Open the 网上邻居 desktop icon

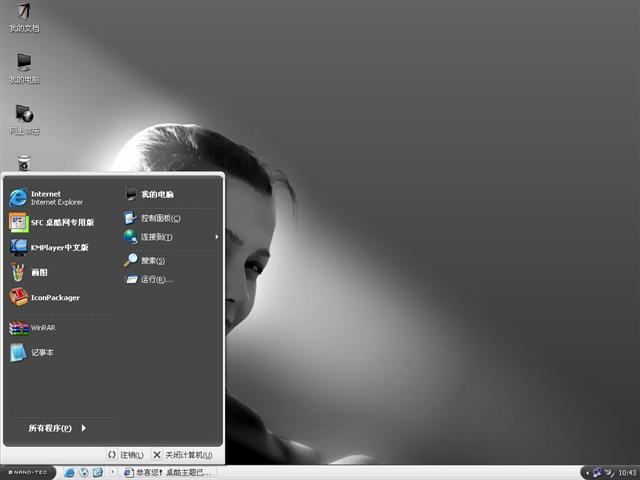tap(24, 119)
